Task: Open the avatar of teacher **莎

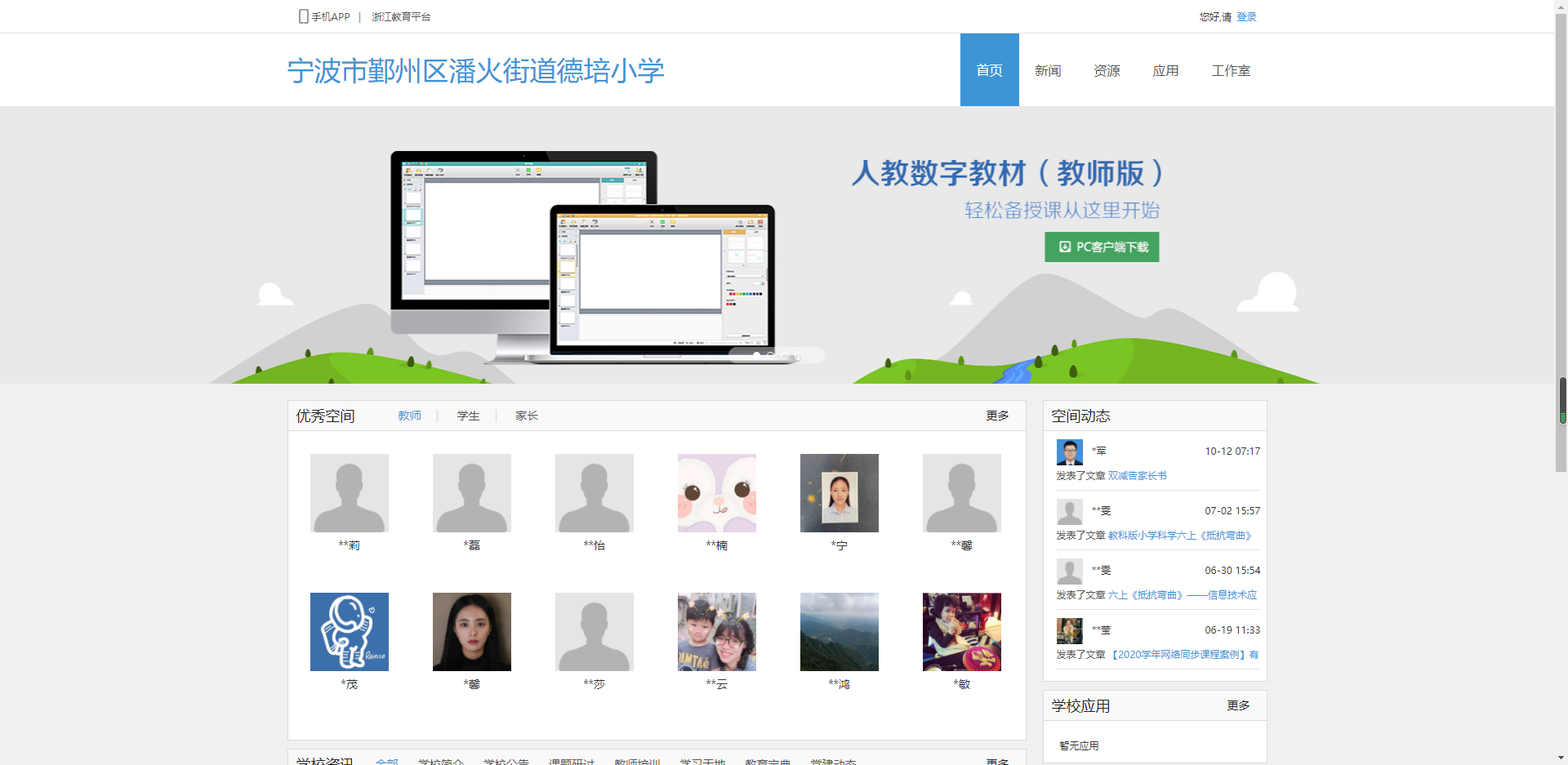Action: tap(595, 632)
